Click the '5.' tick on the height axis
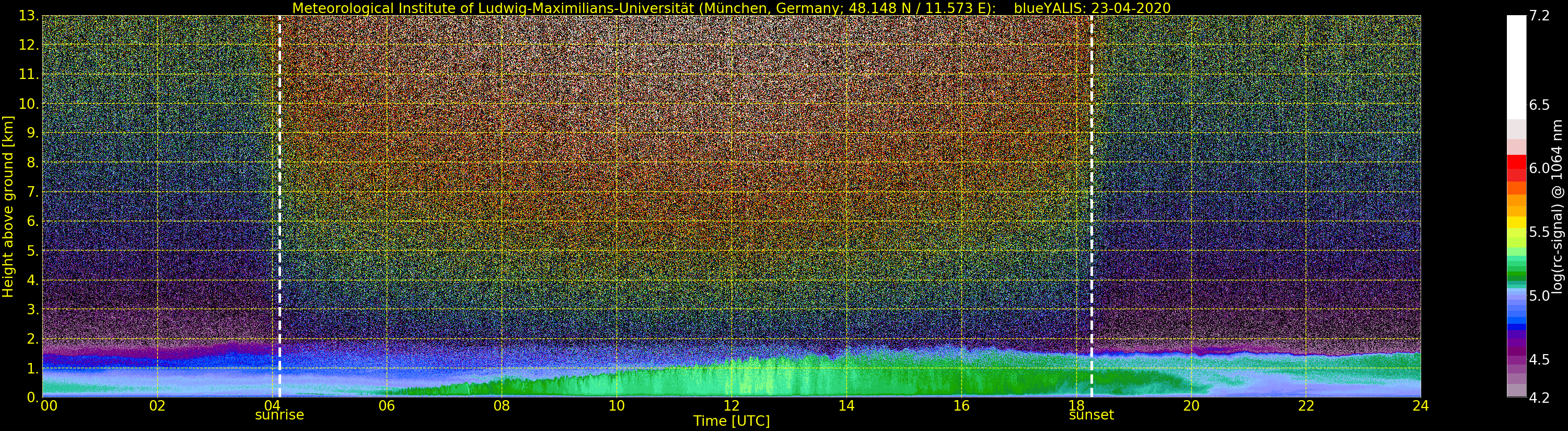This screenshot has width=1568, height=431. 33,251
